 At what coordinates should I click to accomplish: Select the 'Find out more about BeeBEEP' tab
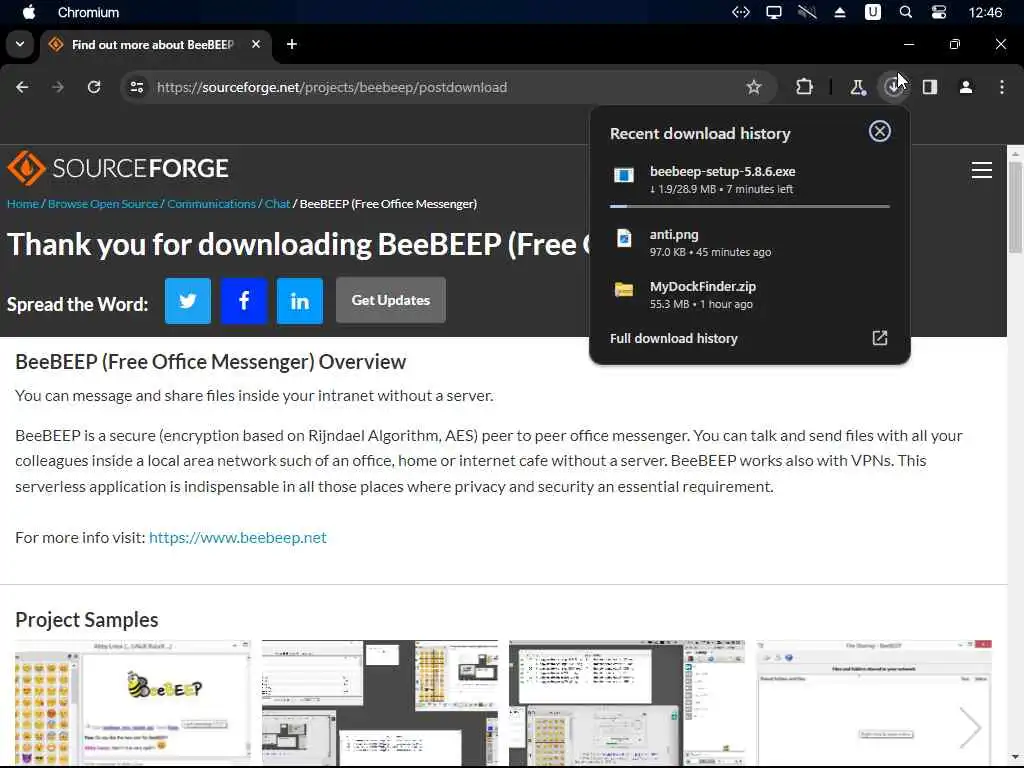[153, 44]
